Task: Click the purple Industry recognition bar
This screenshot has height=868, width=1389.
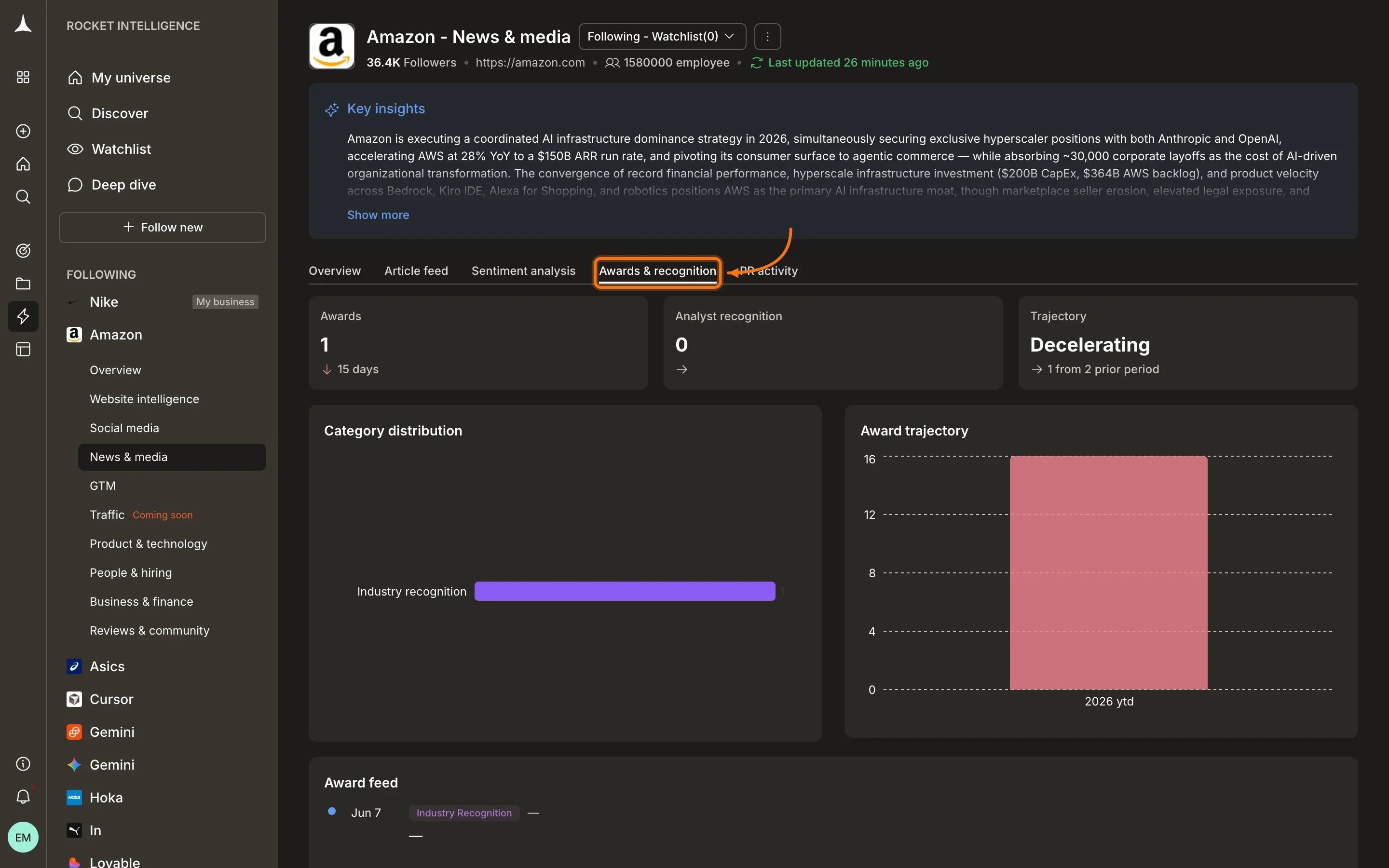Action: pos(625,591)
